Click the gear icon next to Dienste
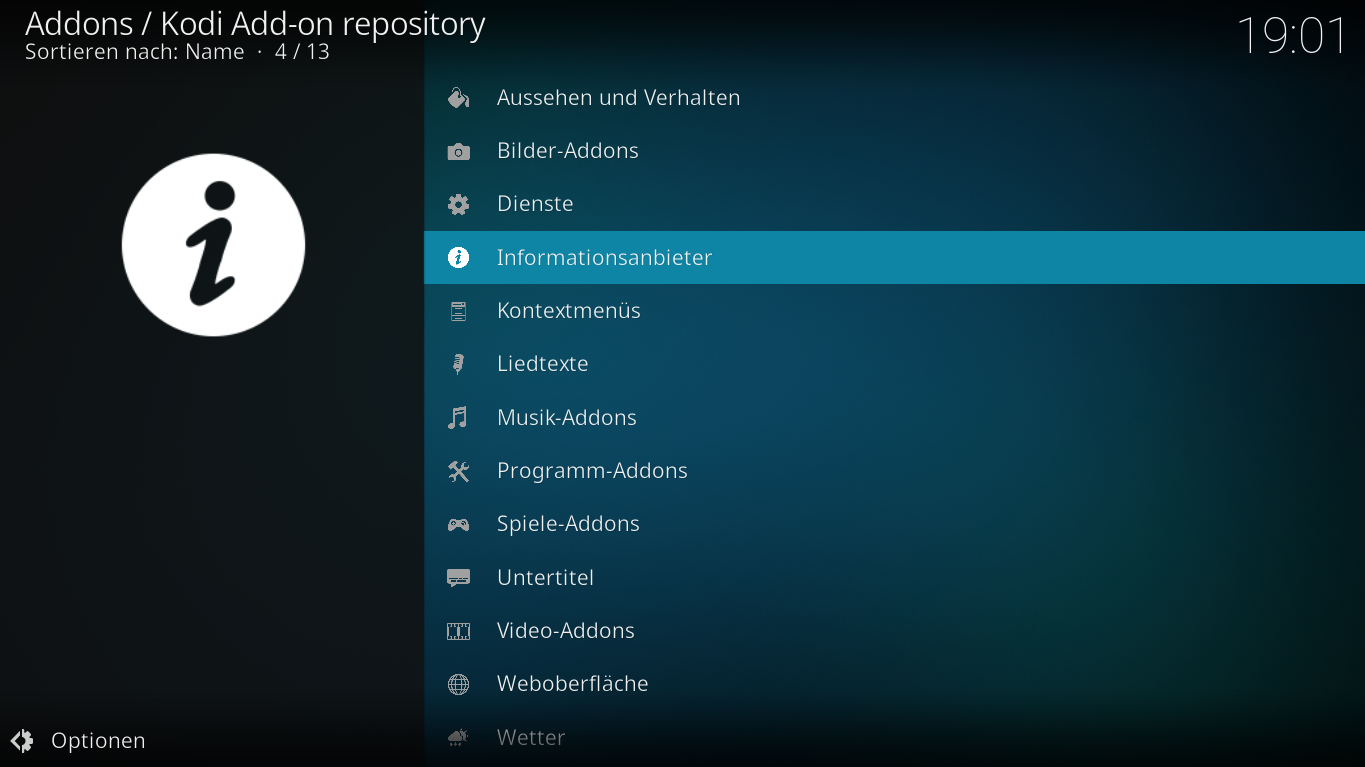The height and width of the screenshot is (767, 1365). pyautogui.click(x=458, y=204)
